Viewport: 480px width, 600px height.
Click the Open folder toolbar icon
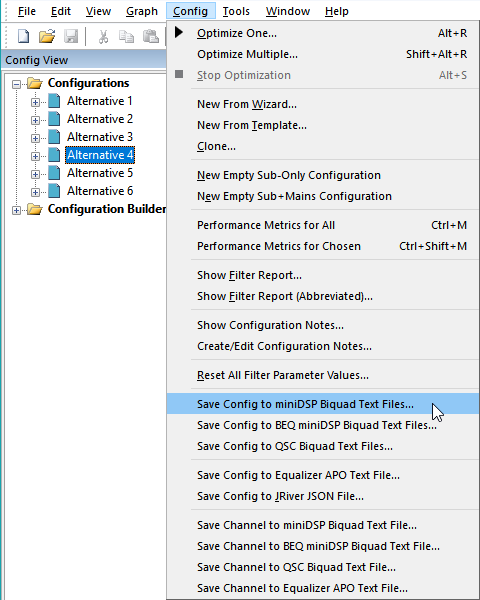point(47,37)
